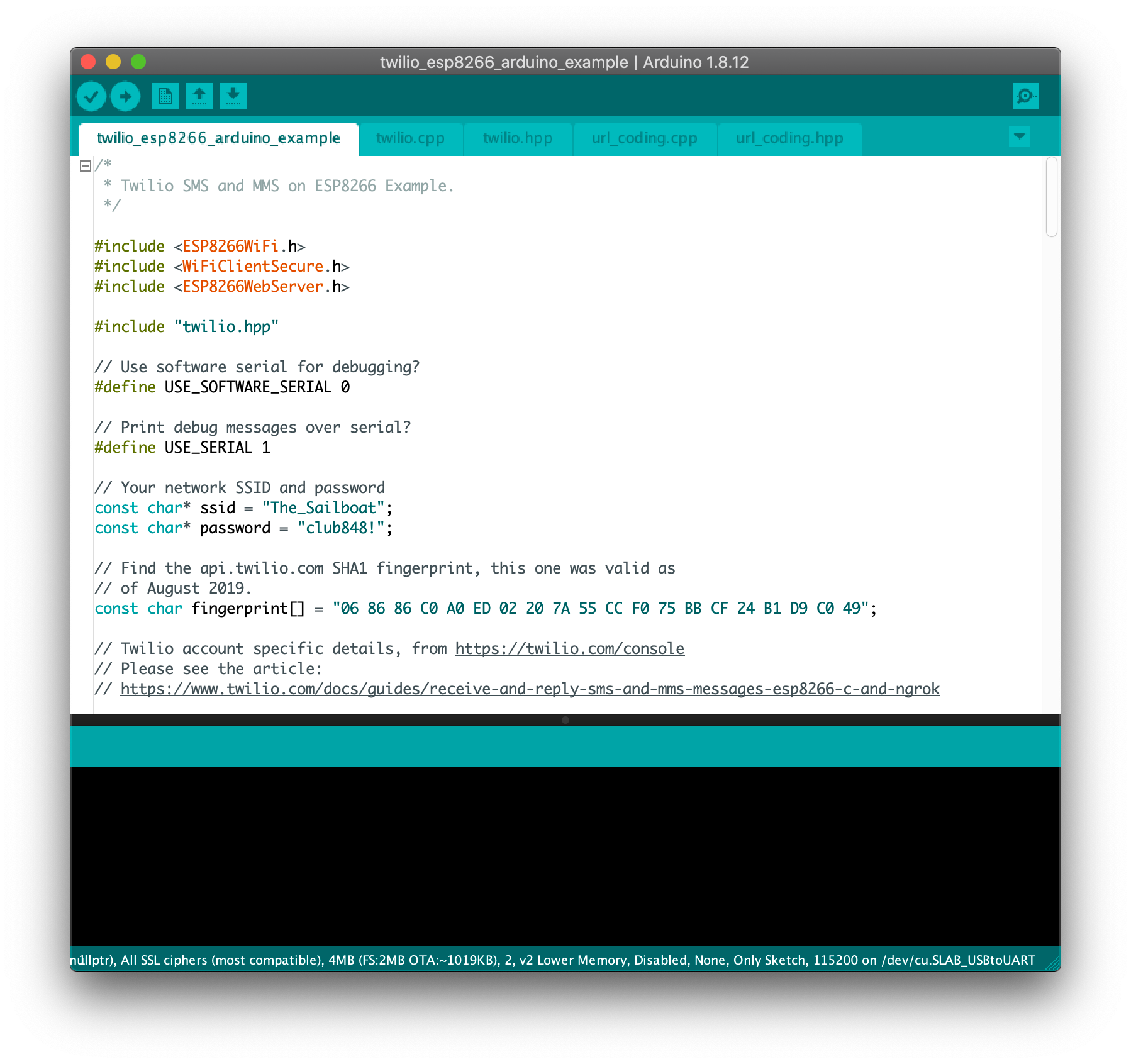Click the "of August 2019." comment line
Image resolution: width=1131 pixels, height=1064 pixels.
173,588
